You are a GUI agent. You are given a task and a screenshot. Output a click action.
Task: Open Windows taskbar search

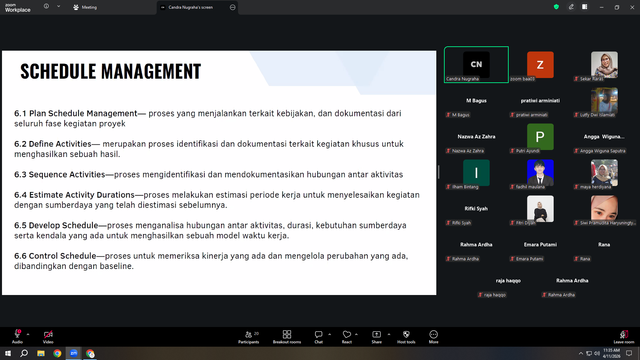coord(24,353)
